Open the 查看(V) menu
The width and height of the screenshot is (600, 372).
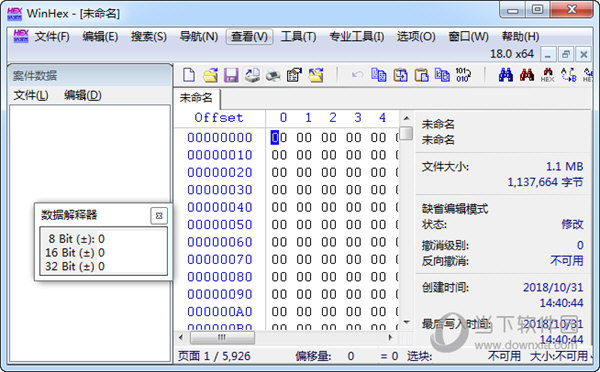point(249,37)
